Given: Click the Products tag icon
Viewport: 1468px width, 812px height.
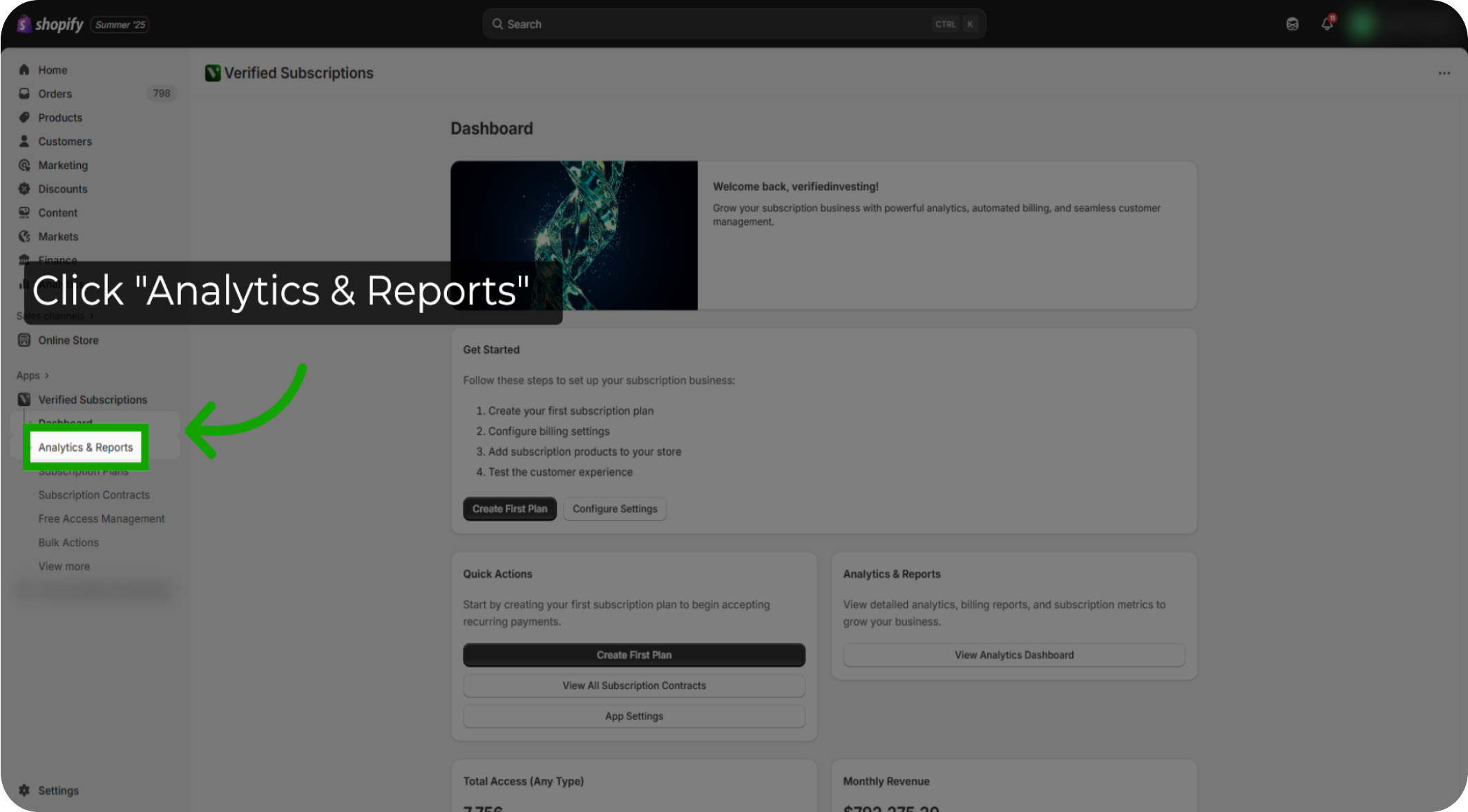Looking at the screenshot, I should [x=24, y=117].
